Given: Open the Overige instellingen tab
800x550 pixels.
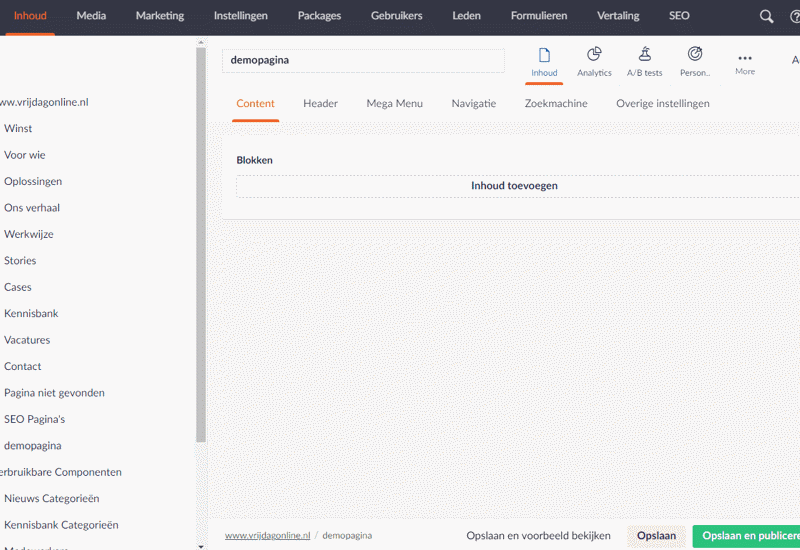Looking at the screenshot, I should coord(662,104).
